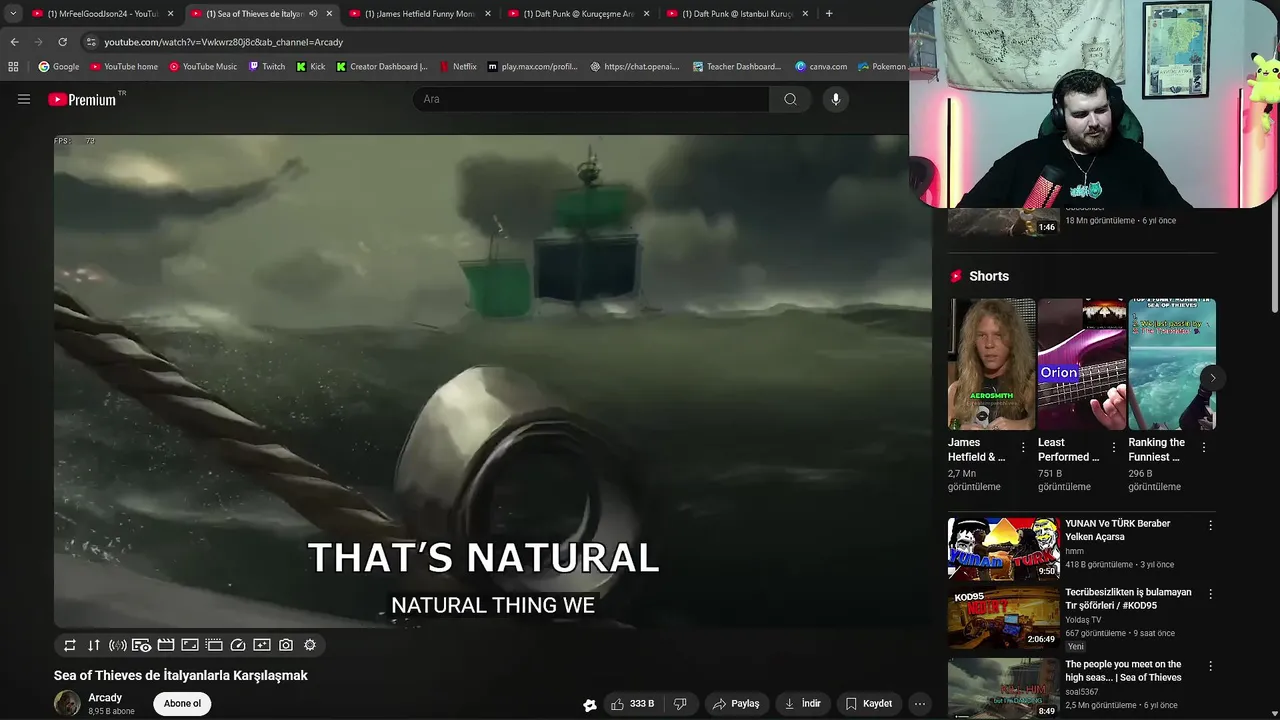This screenshot has height=720, width=1280.
Task: Reload the page with refresh icon
Action: (62, 42)
